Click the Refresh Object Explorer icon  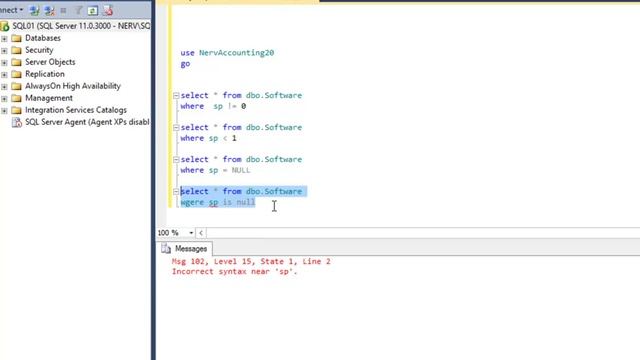[x=93, y=10]
